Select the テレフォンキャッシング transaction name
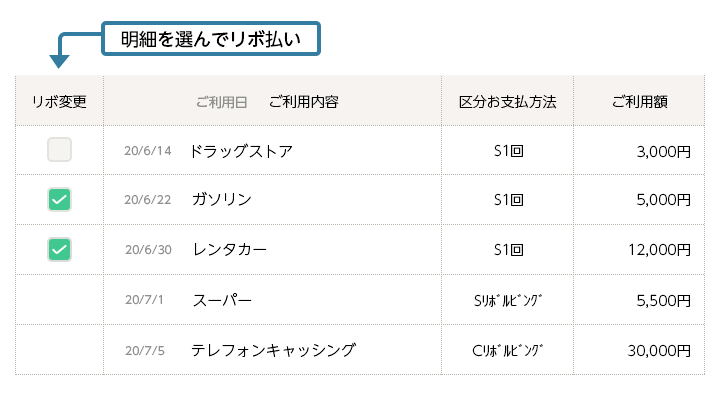The height and width of the screenshot is (400, 720). (274, 350)
